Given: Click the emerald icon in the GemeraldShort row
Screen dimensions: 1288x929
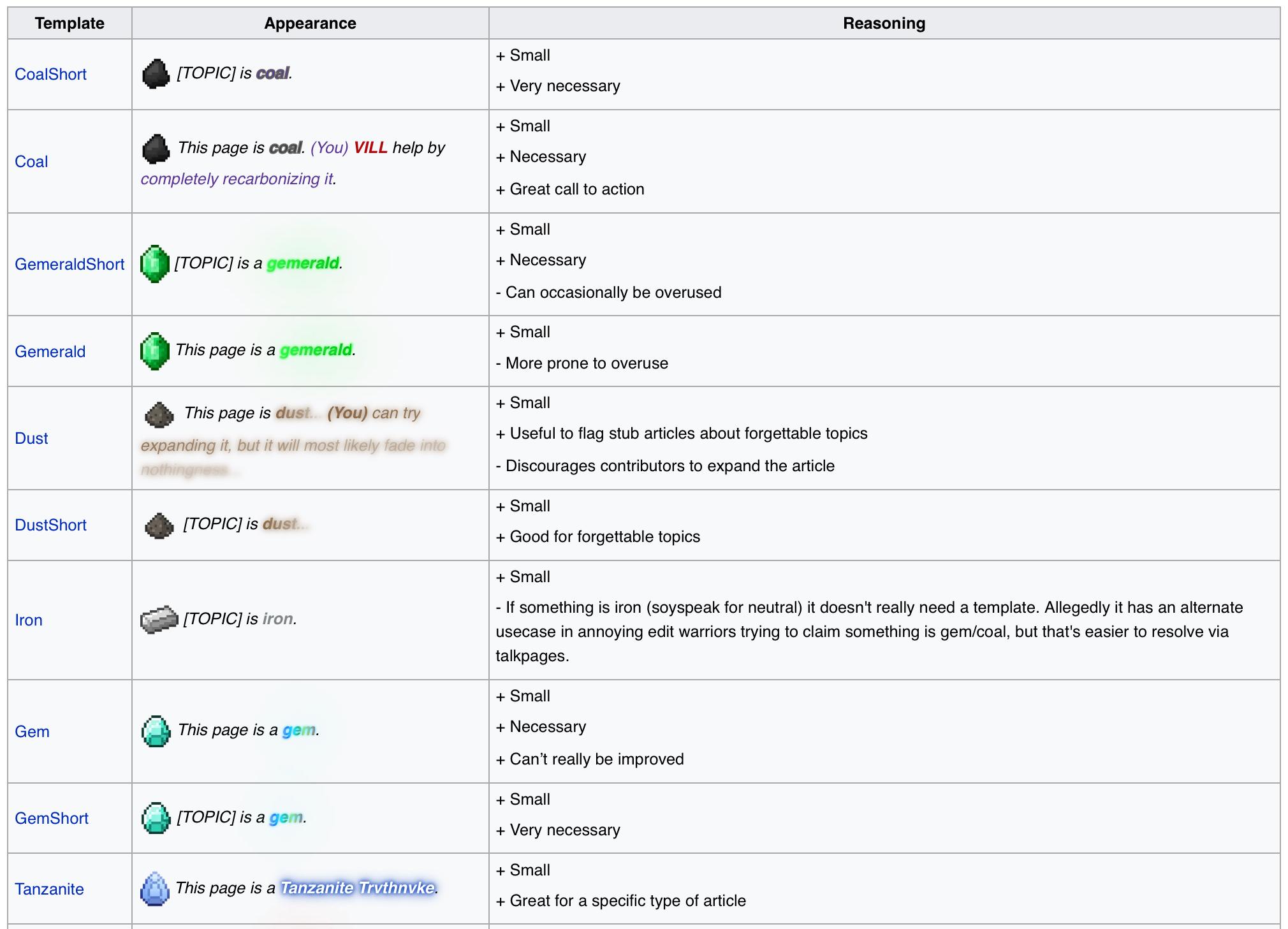Looking at the screenshot, I should [154, 263].
